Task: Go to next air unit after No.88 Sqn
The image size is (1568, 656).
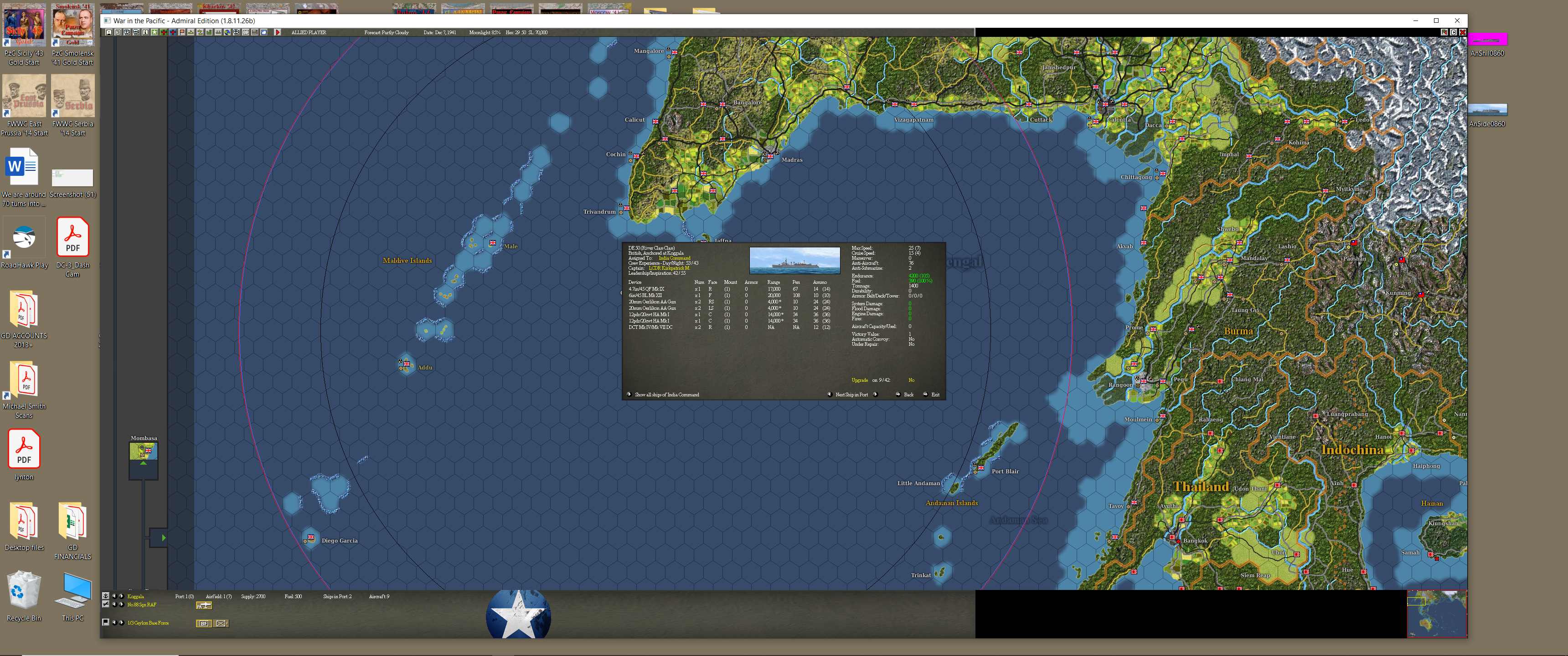Action: (x=121, y=605)
